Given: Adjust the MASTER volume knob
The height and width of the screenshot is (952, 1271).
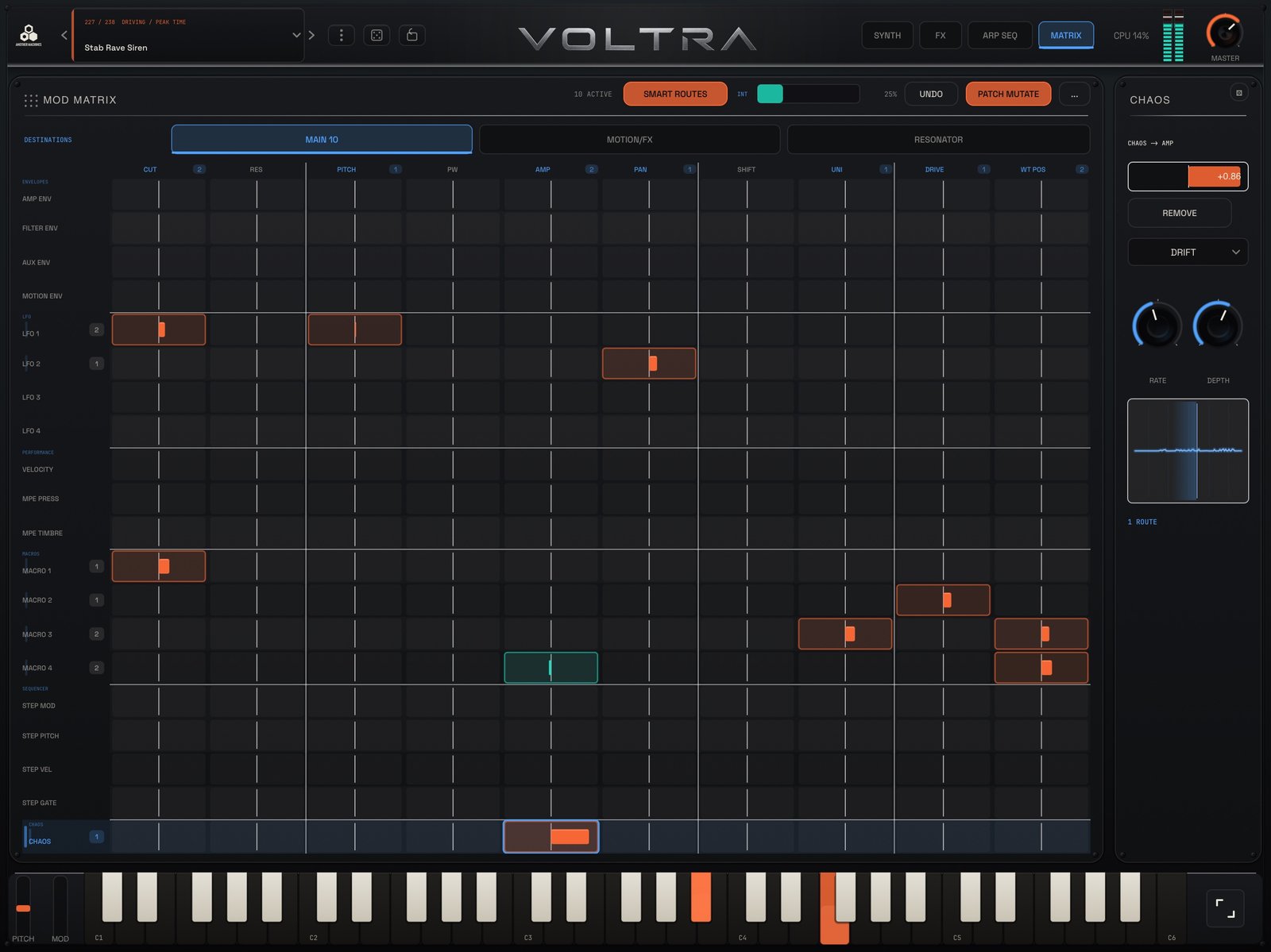Looking at the screenshot, I should pyautogui.click(x=1225, y=33).
